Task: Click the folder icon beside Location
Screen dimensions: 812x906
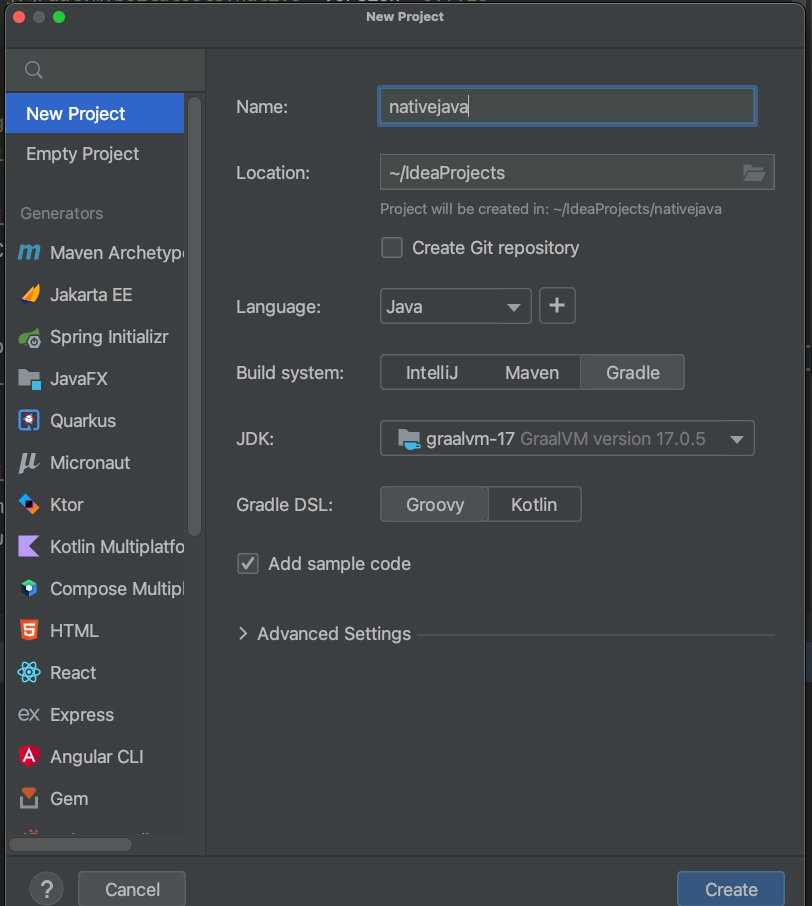Action: coord(754,172)
